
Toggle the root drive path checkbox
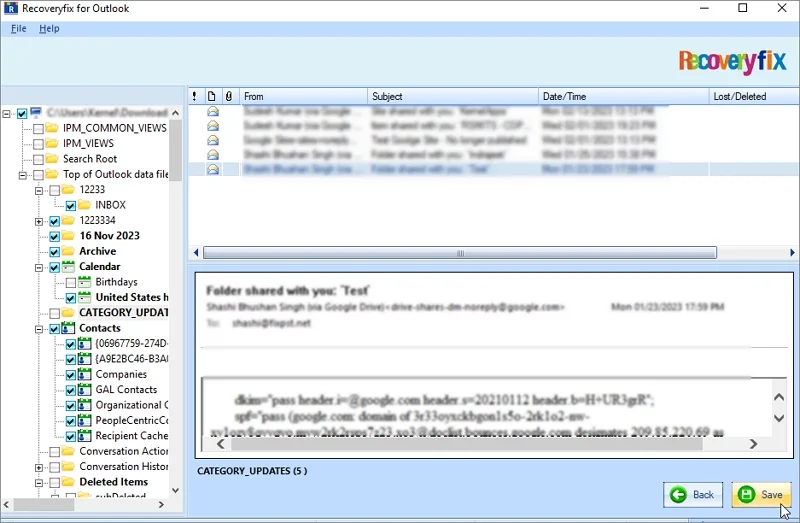[x=22, y=113]
